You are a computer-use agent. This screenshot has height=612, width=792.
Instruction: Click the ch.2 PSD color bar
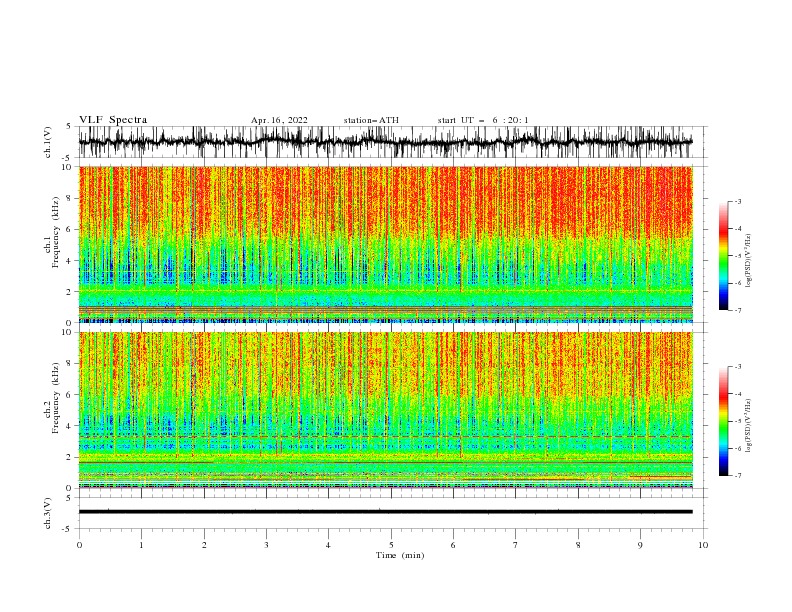click(724, 421)
